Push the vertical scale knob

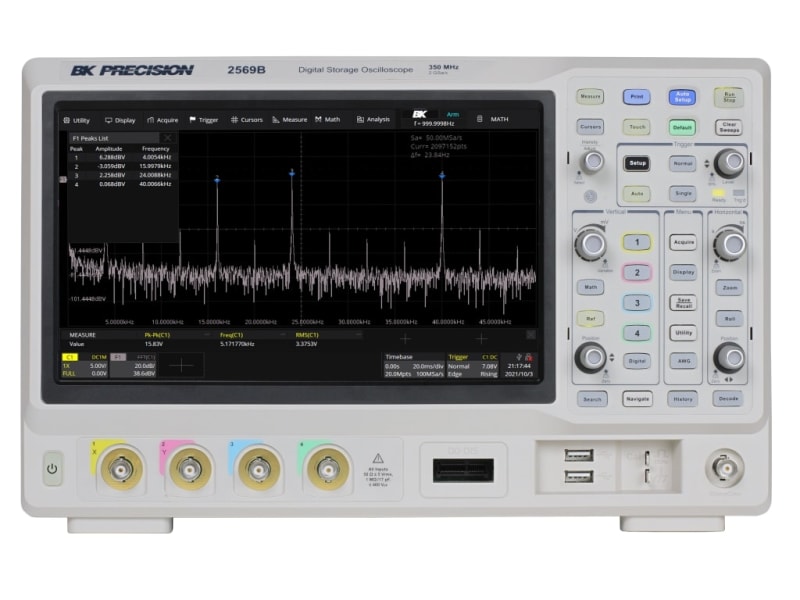click(x=591, y=243)
